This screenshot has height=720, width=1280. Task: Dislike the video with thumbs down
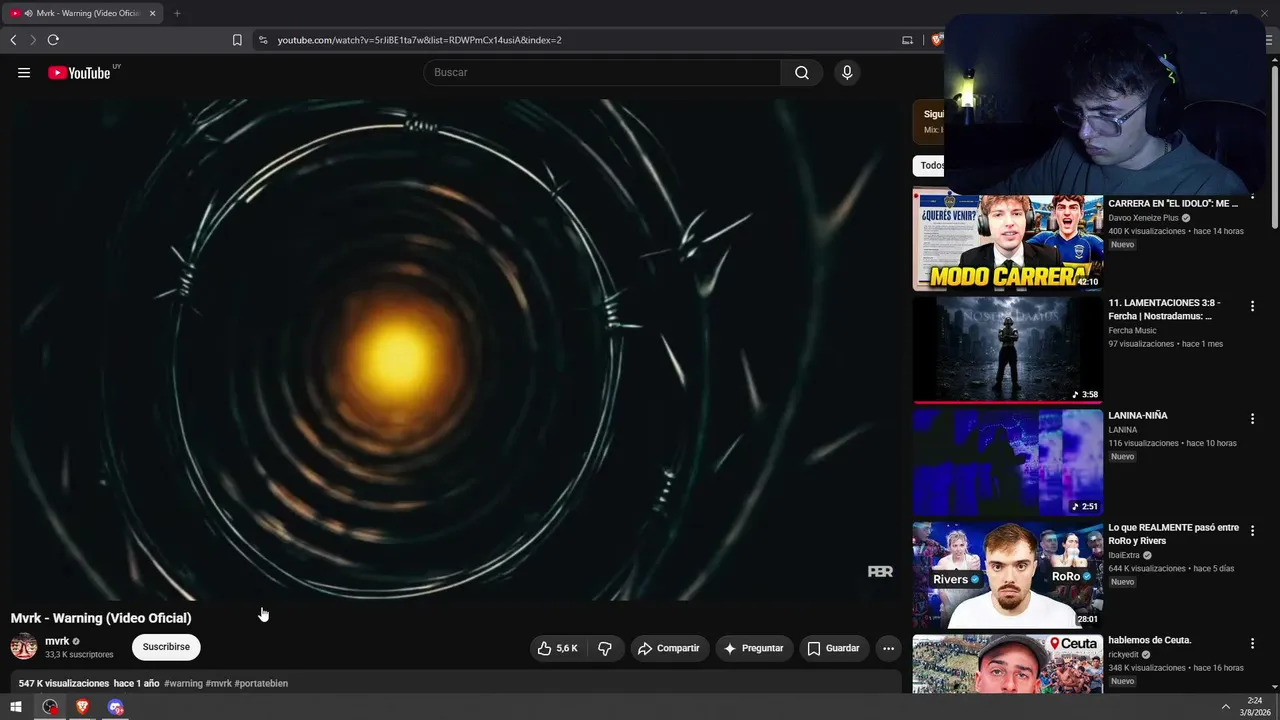(605, 648)
